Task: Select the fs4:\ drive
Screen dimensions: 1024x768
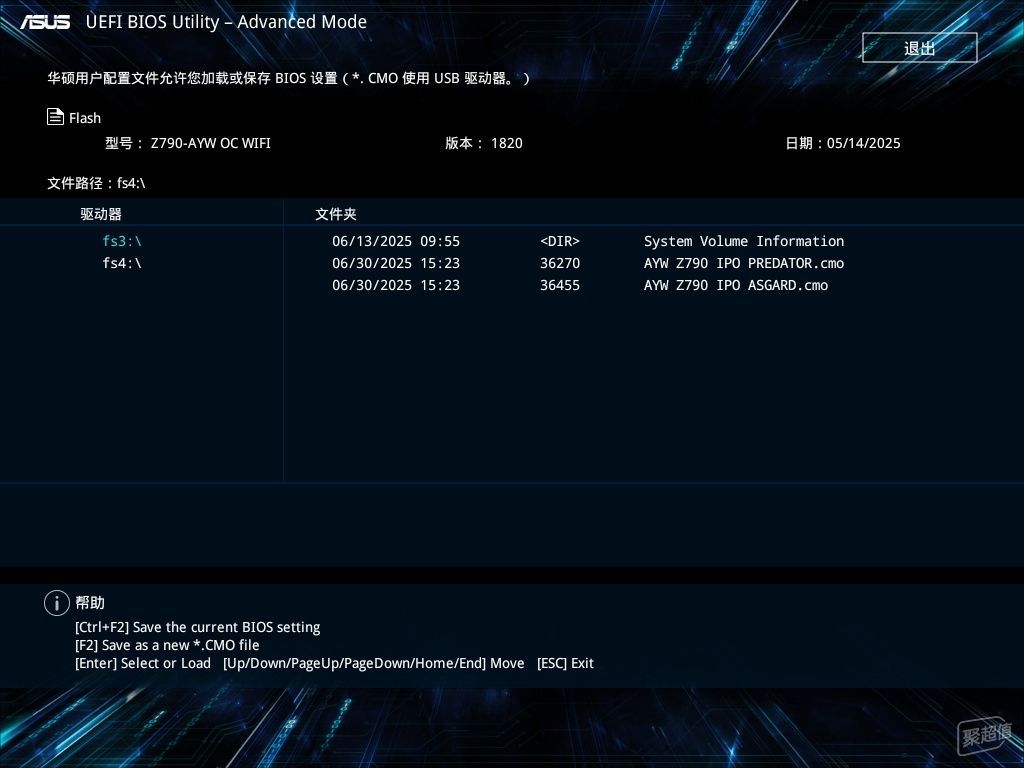Action: coord(122,263)
